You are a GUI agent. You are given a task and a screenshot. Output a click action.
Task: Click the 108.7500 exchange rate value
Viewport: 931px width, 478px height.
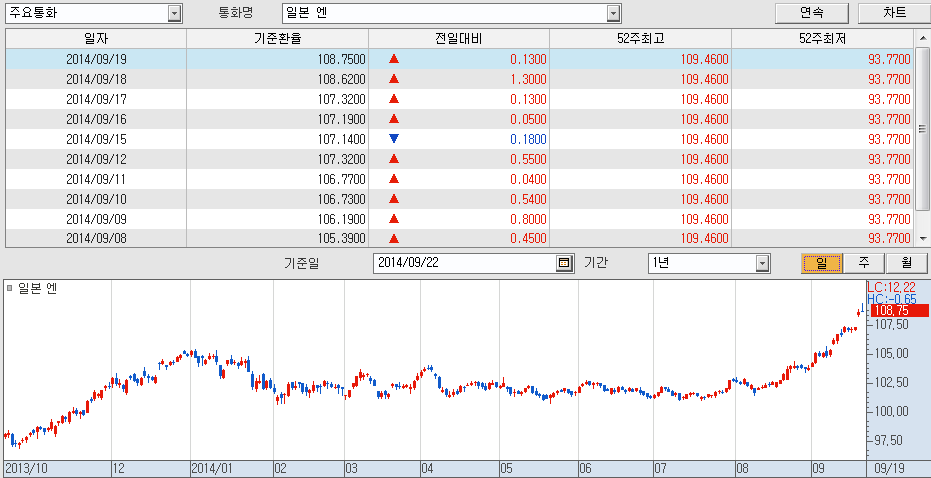[341, 59]
